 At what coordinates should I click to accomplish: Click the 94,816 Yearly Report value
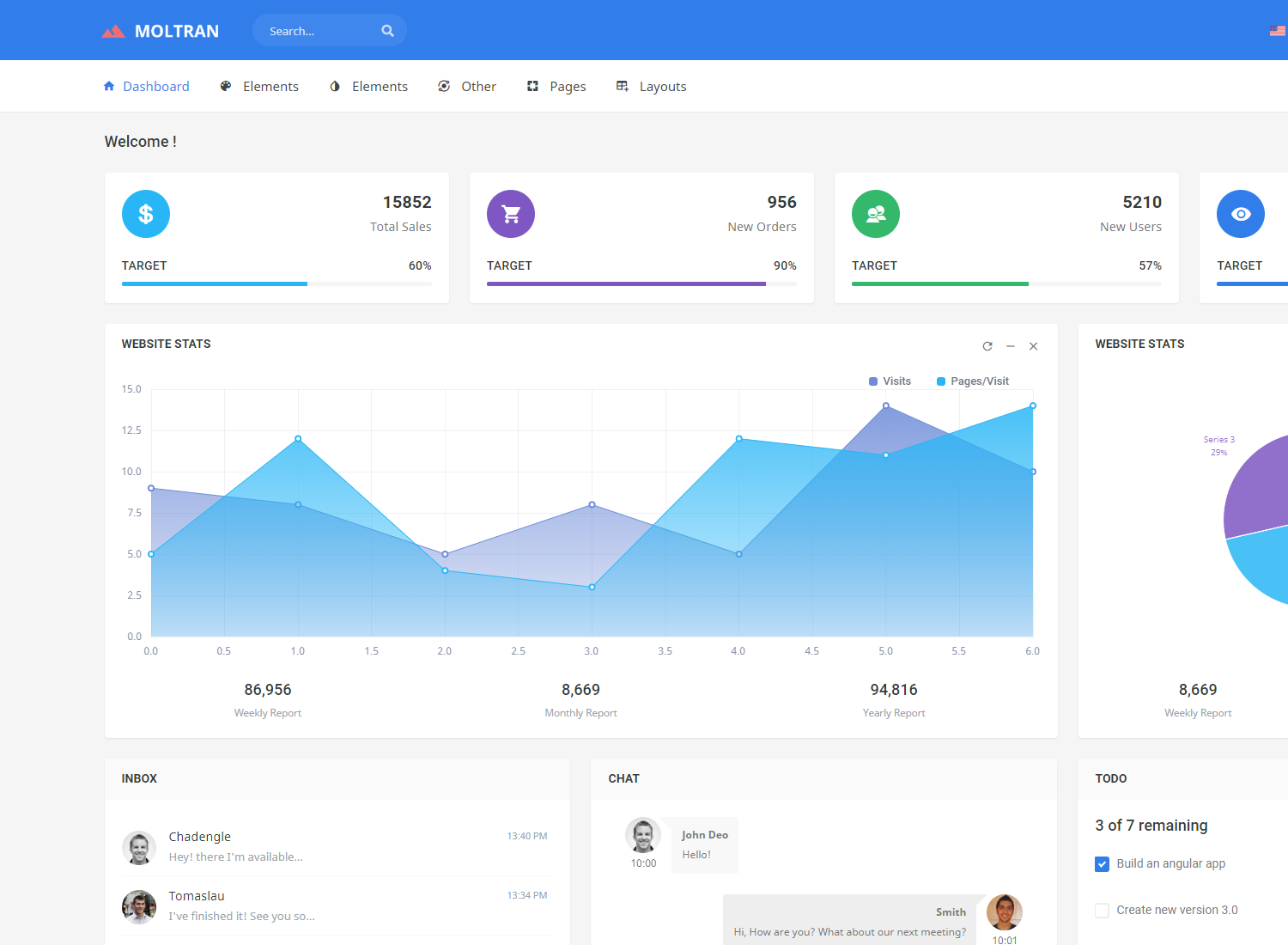point(894,690)
